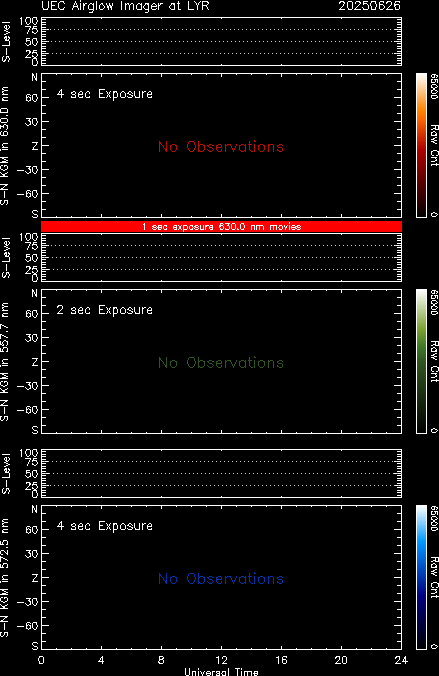Viewport: 439px width, 676px height.
Task: Click the red 'No Observations' text
Action: click(x=221, y=147)
